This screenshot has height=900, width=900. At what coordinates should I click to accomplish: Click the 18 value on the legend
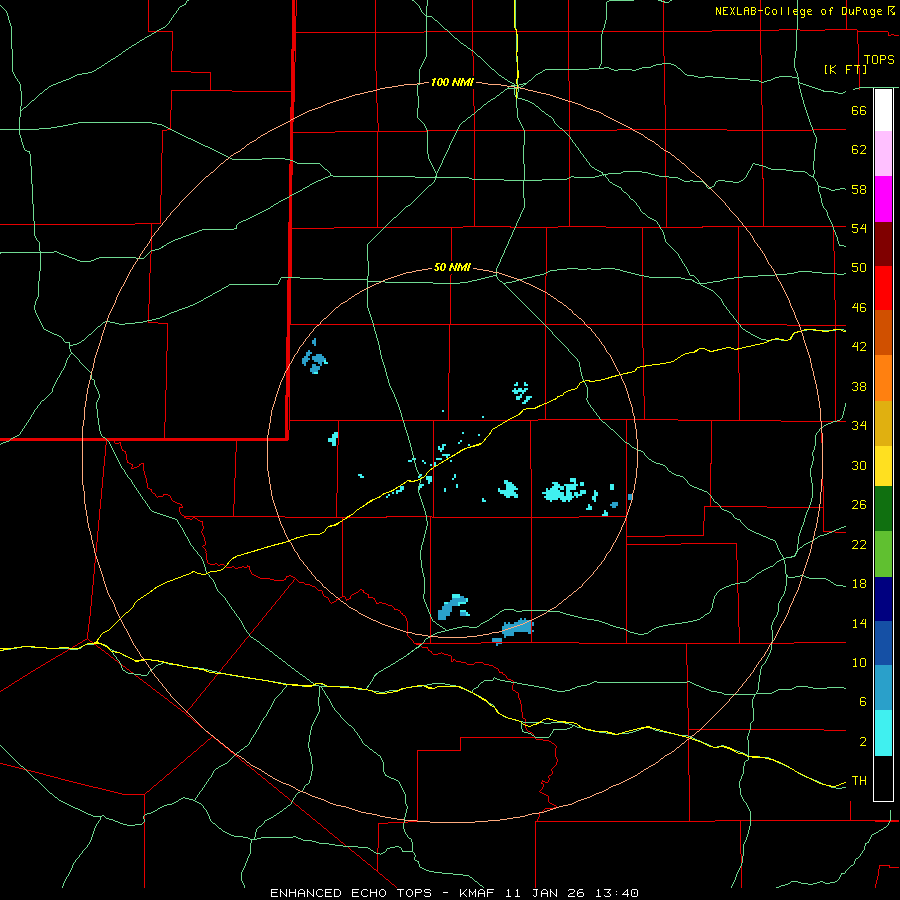[859, 584]
